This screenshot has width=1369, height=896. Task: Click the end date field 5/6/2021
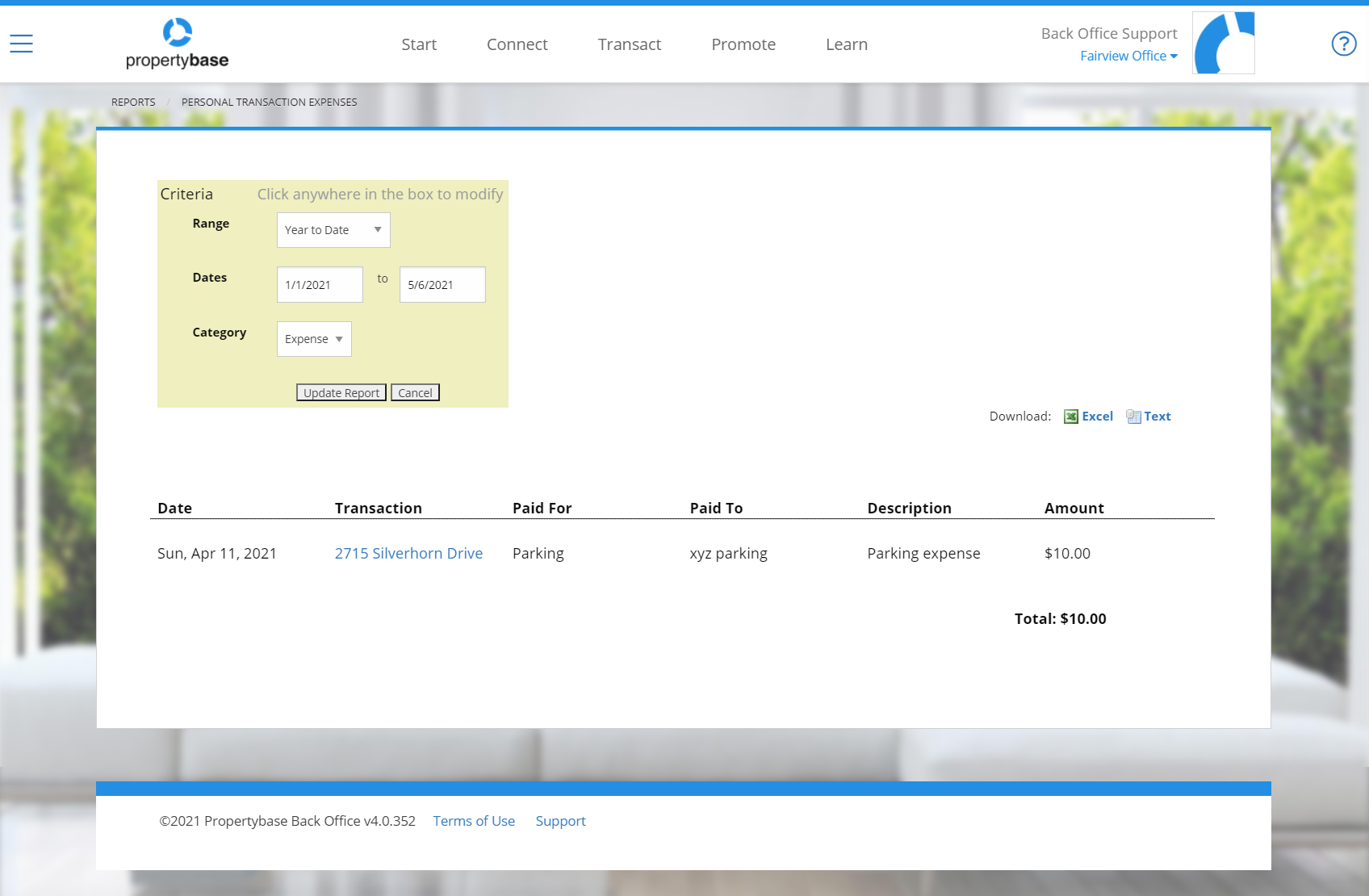442,285
